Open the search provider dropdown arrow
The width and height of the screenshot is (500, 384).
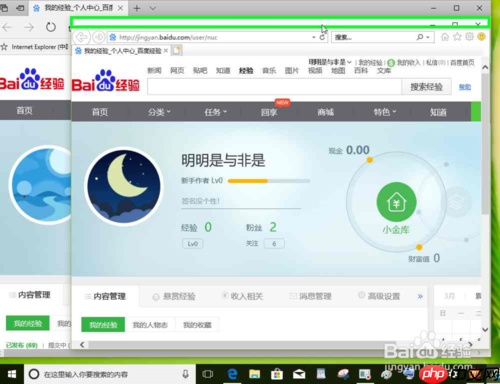[x=428, y=37]
